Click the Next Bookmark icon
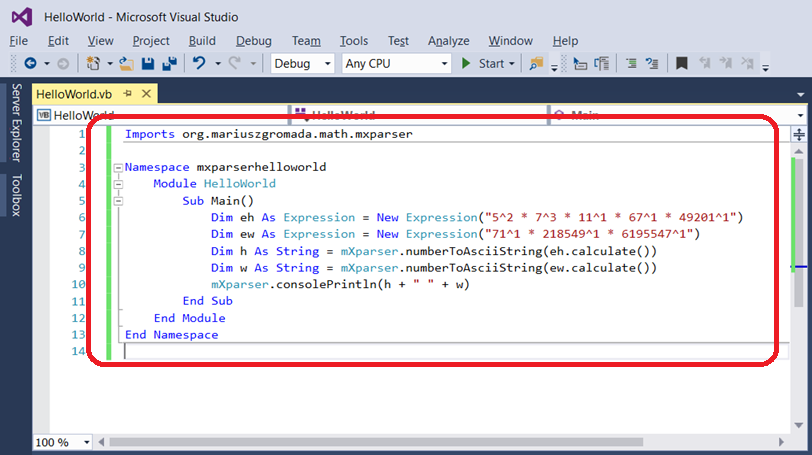Image resolution: width=812 pixels, height=455 pixels. click(x=726, y=64)
